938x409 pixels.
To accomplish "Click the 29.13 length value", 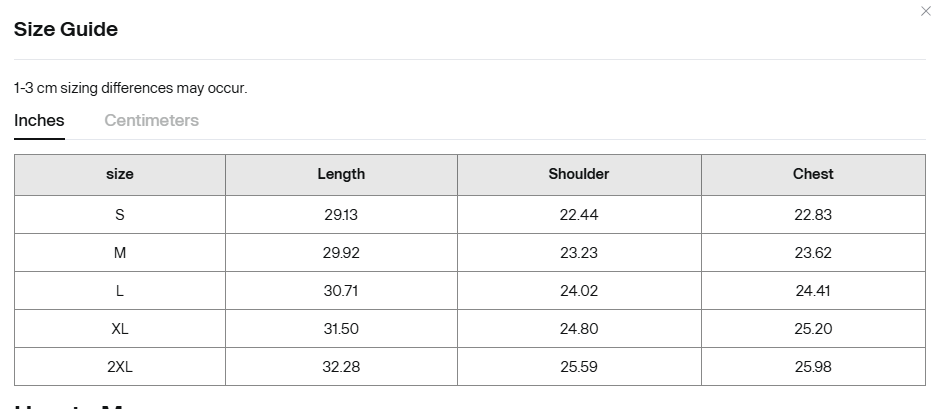I will (x=341, y=215).
